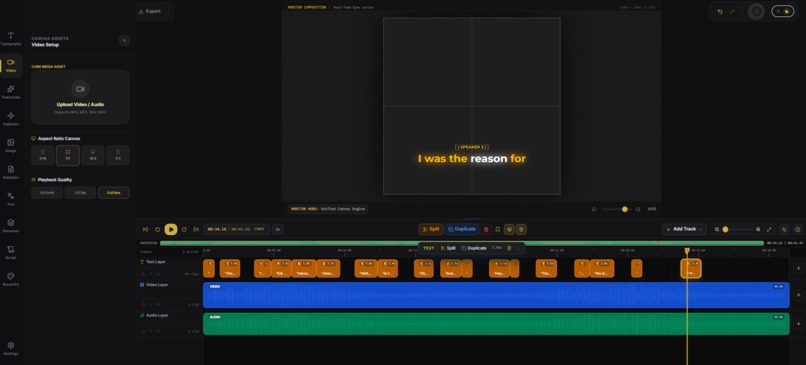The image size is (806, 365).
Task: Click the zoom in magnifier under canvas
Action: point(638,209)
